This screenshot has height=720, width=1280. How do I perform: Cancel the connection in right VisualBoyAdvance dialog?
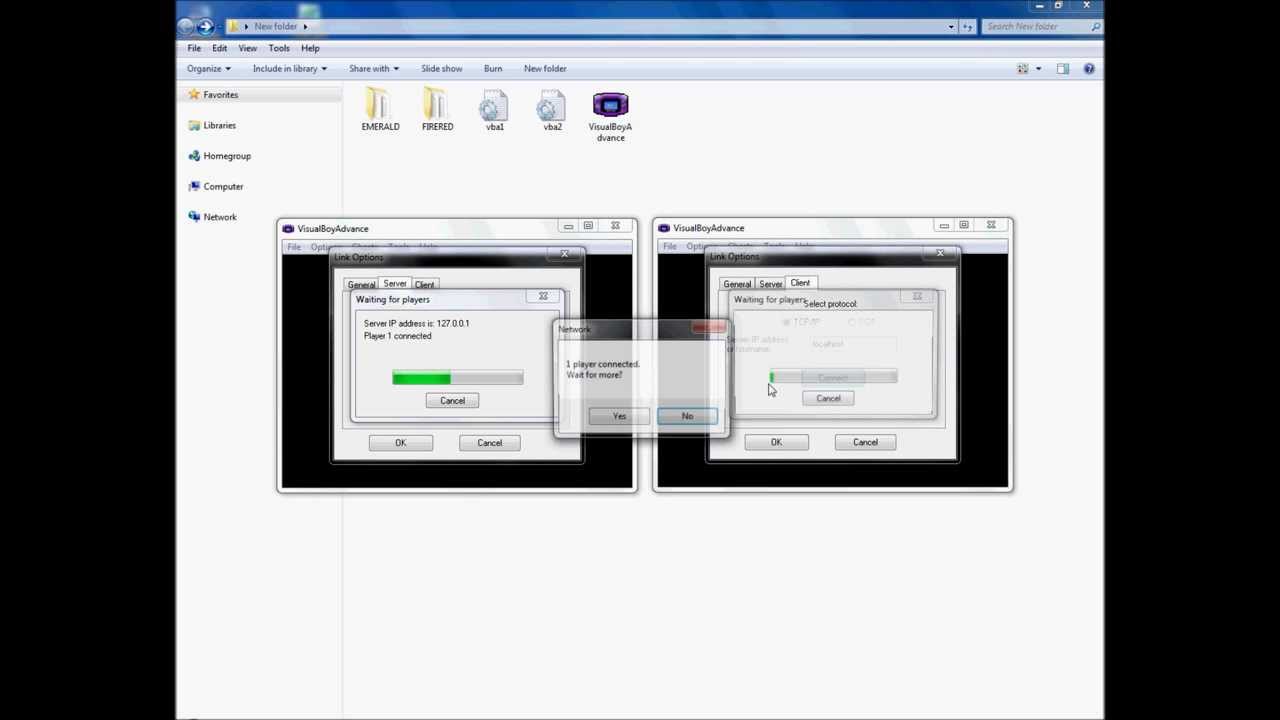click(x=828, y=398)
